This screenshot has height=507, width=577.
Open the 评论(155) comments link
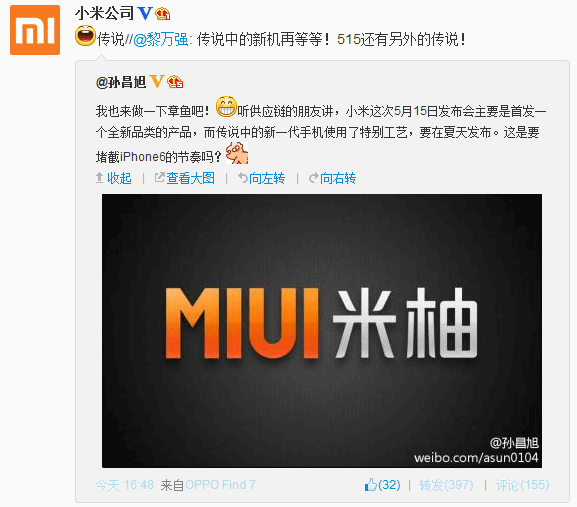coord(522,485)
